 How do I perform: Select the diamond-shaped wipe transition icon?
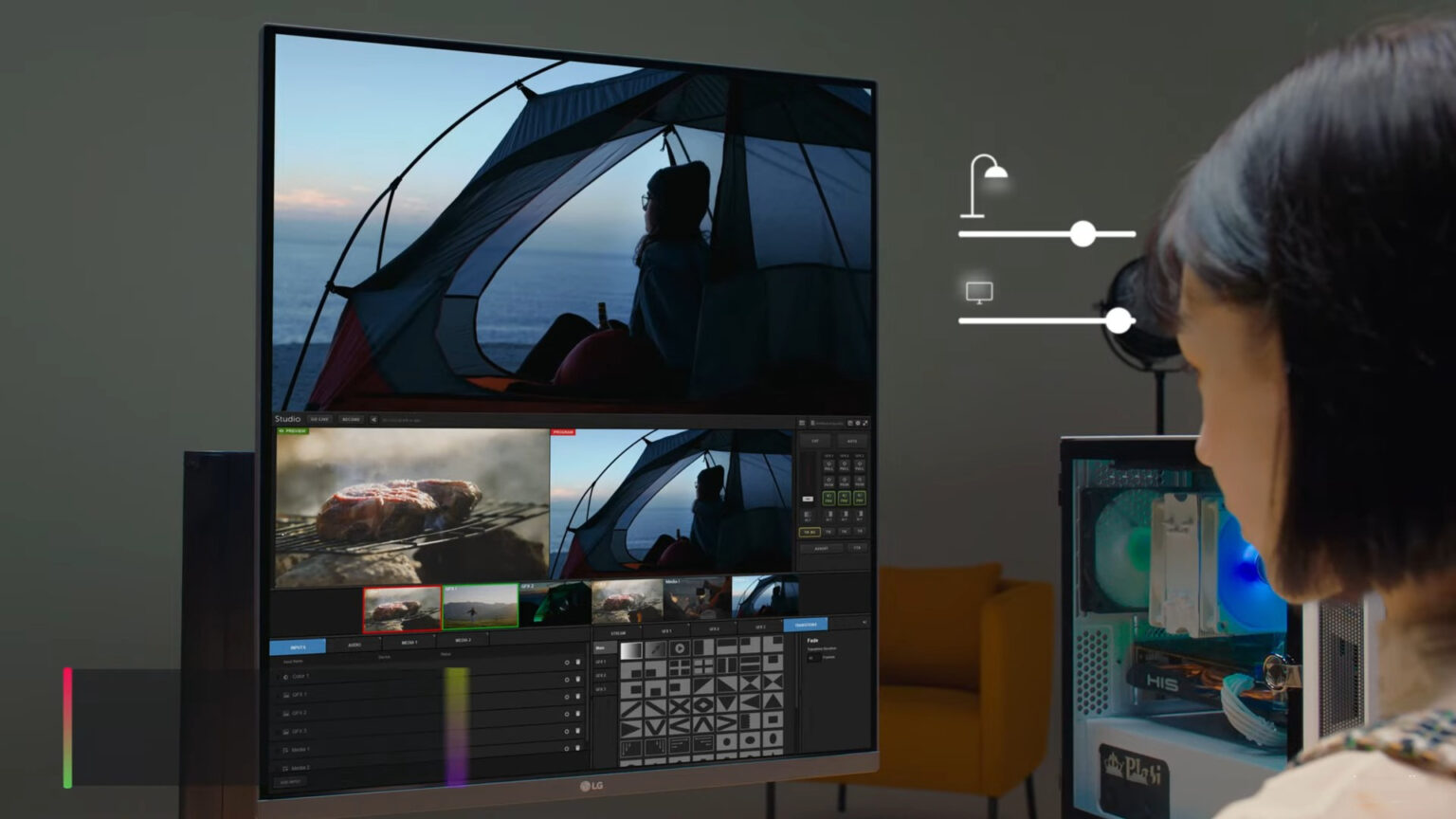pyautogui.click(x=702, y=706)
